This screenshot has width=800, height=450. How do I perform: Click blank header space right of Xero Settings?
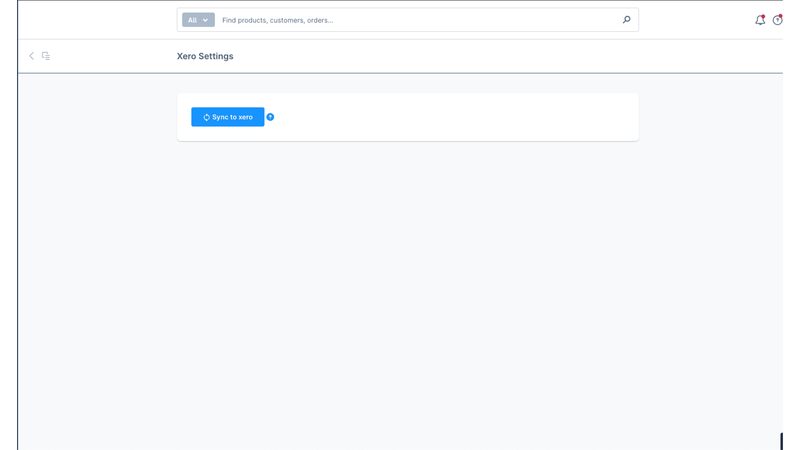[500, 56]
